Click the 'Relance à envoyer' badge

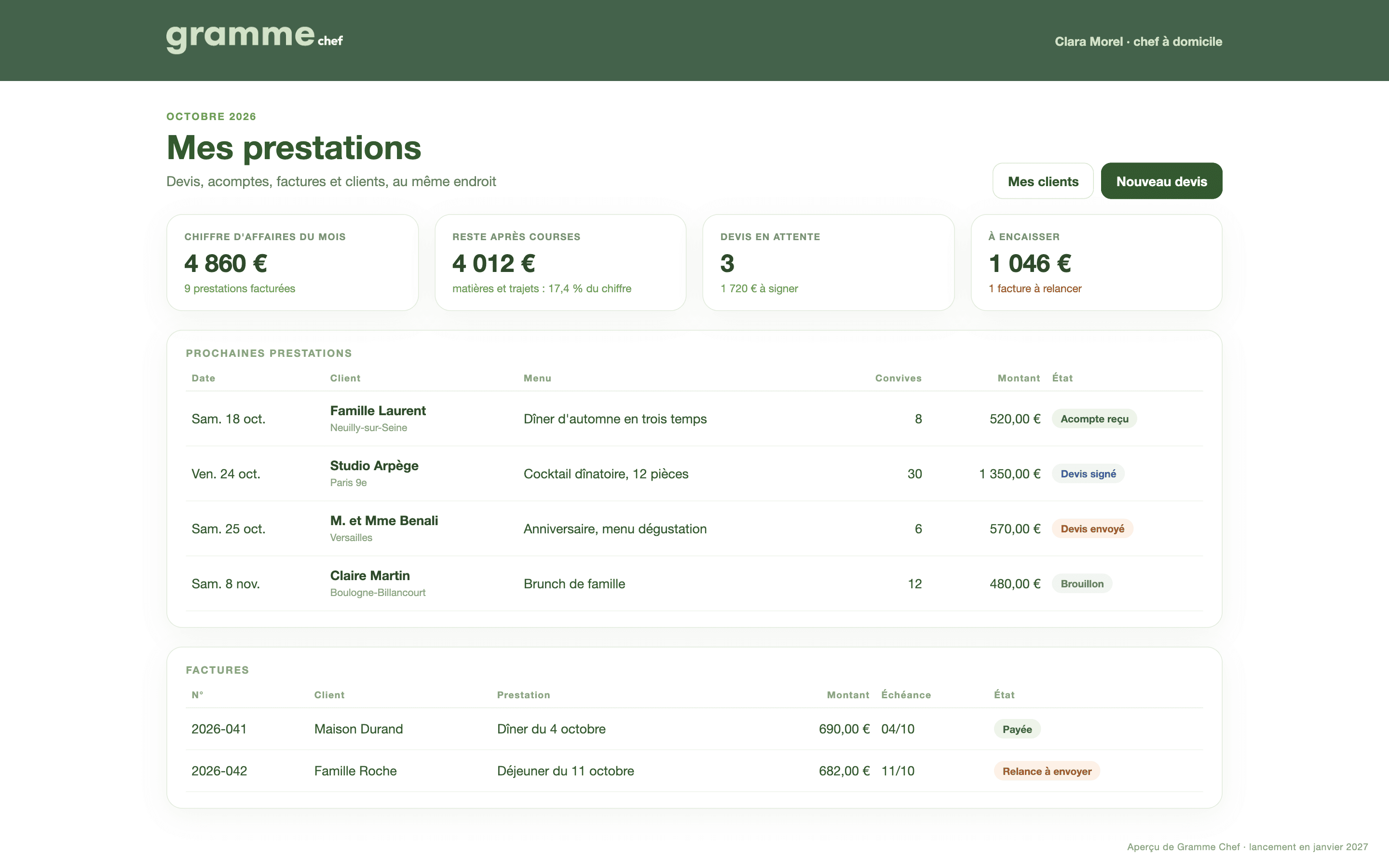point(1047,772)
